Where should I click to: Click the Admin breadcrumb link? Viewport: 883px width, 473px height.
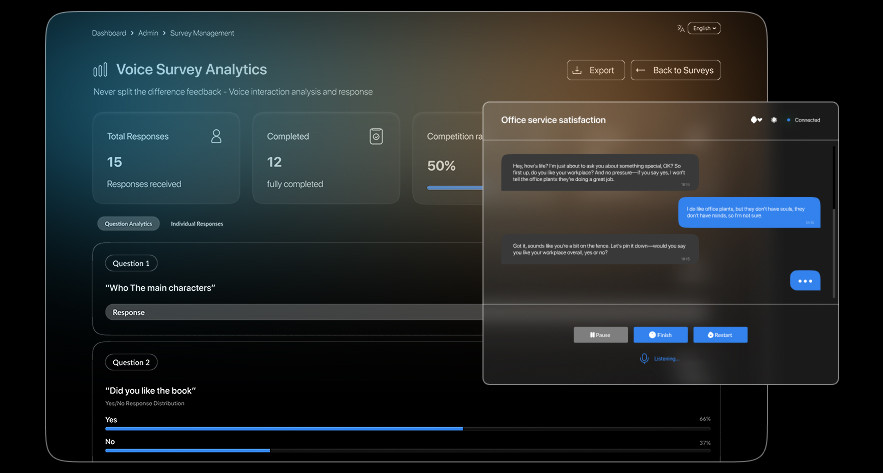[148, 33]
